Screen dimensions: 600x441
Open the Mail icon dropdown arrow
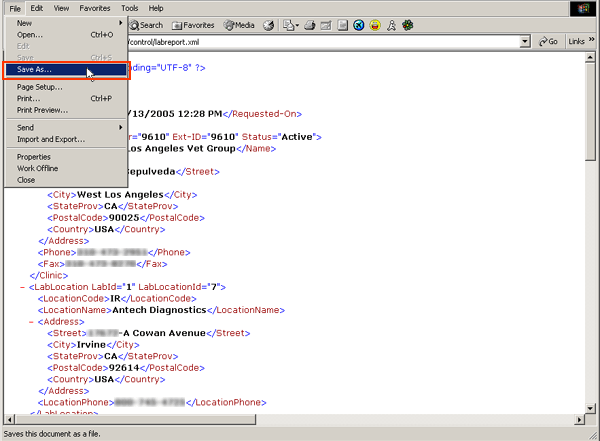[x=297, y=26]
